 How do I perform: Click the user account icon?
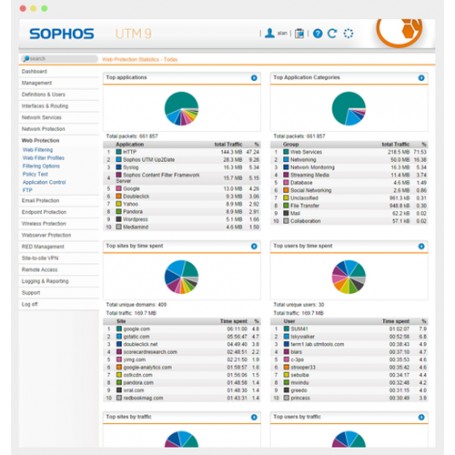pos(269,33)
